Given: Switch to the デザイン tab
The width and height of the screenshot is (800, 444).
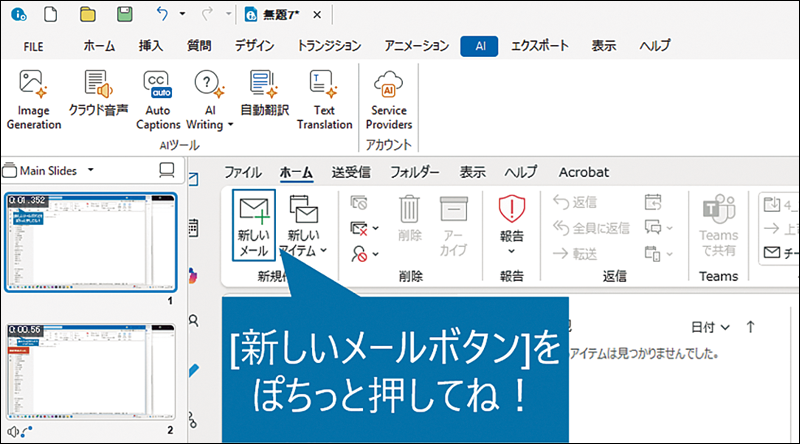Looking at the screenshot, I should click(255, 45).
